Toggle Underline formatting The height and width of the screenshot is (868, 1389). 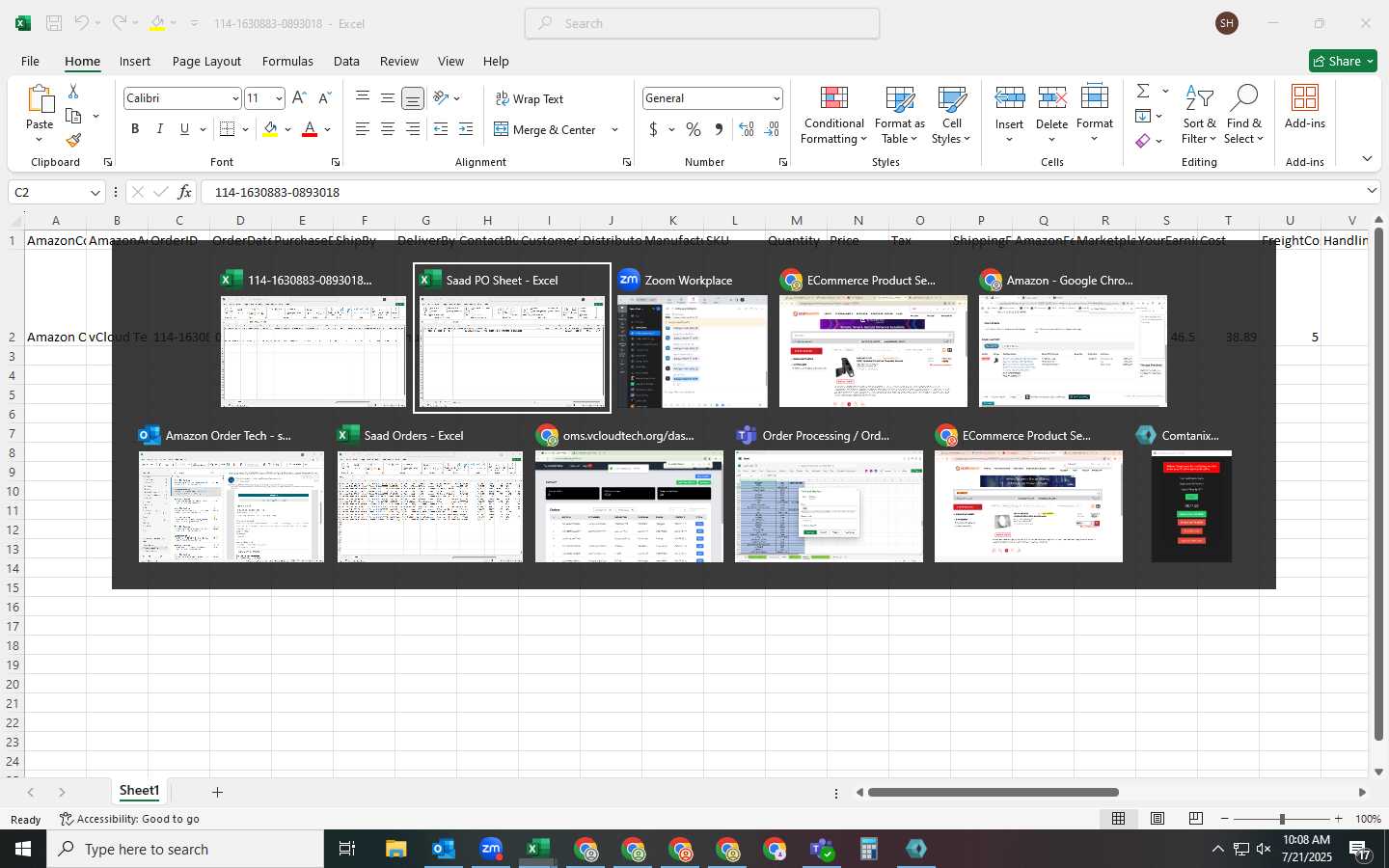click(x=184, y=129)
